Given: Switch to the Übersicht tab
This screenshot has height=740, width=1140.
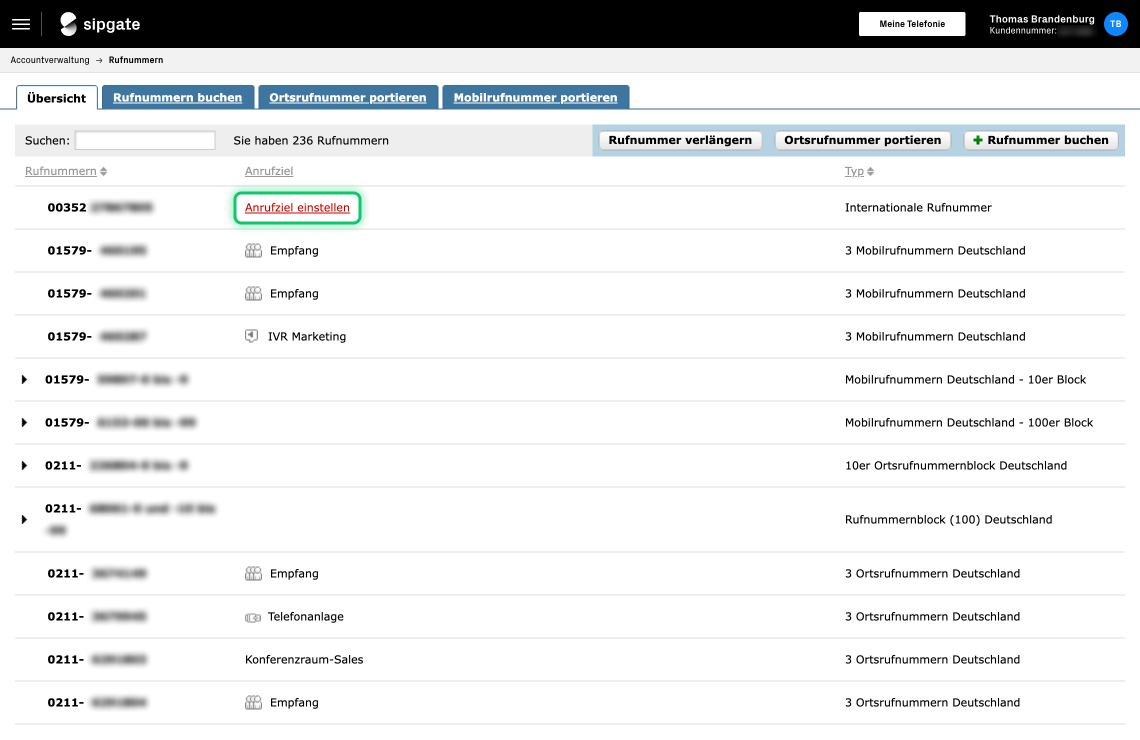Looking at the screenshot, I should pyautogui.click(x=57, y=97).
